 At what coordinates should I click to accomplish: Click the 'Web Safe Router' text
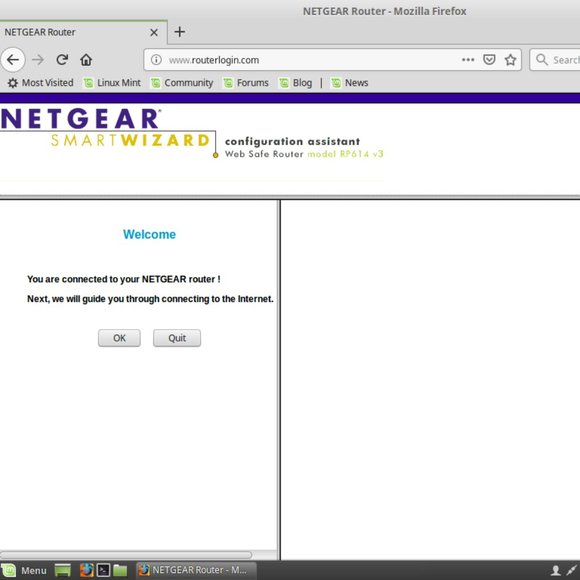264,154
